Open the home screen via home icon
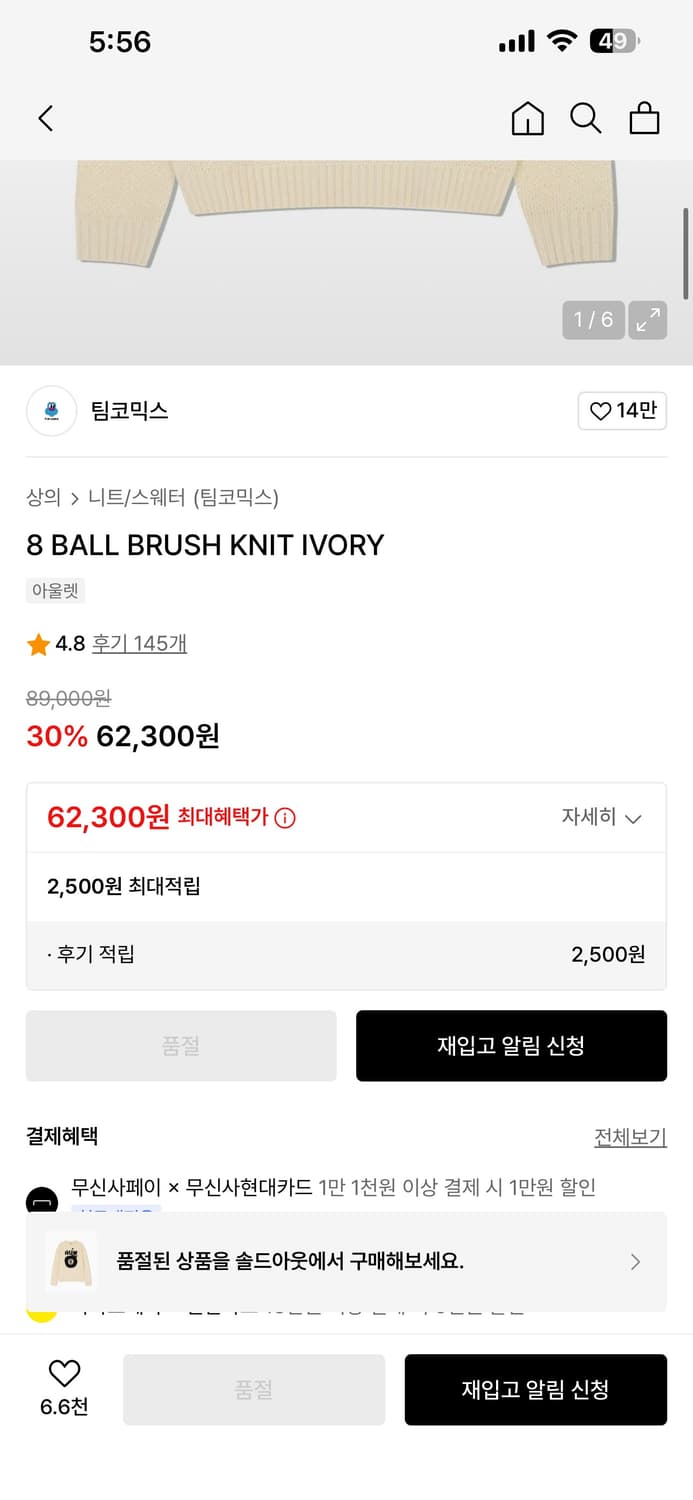Screen dimensions: 693x1500 pos(528,117)
